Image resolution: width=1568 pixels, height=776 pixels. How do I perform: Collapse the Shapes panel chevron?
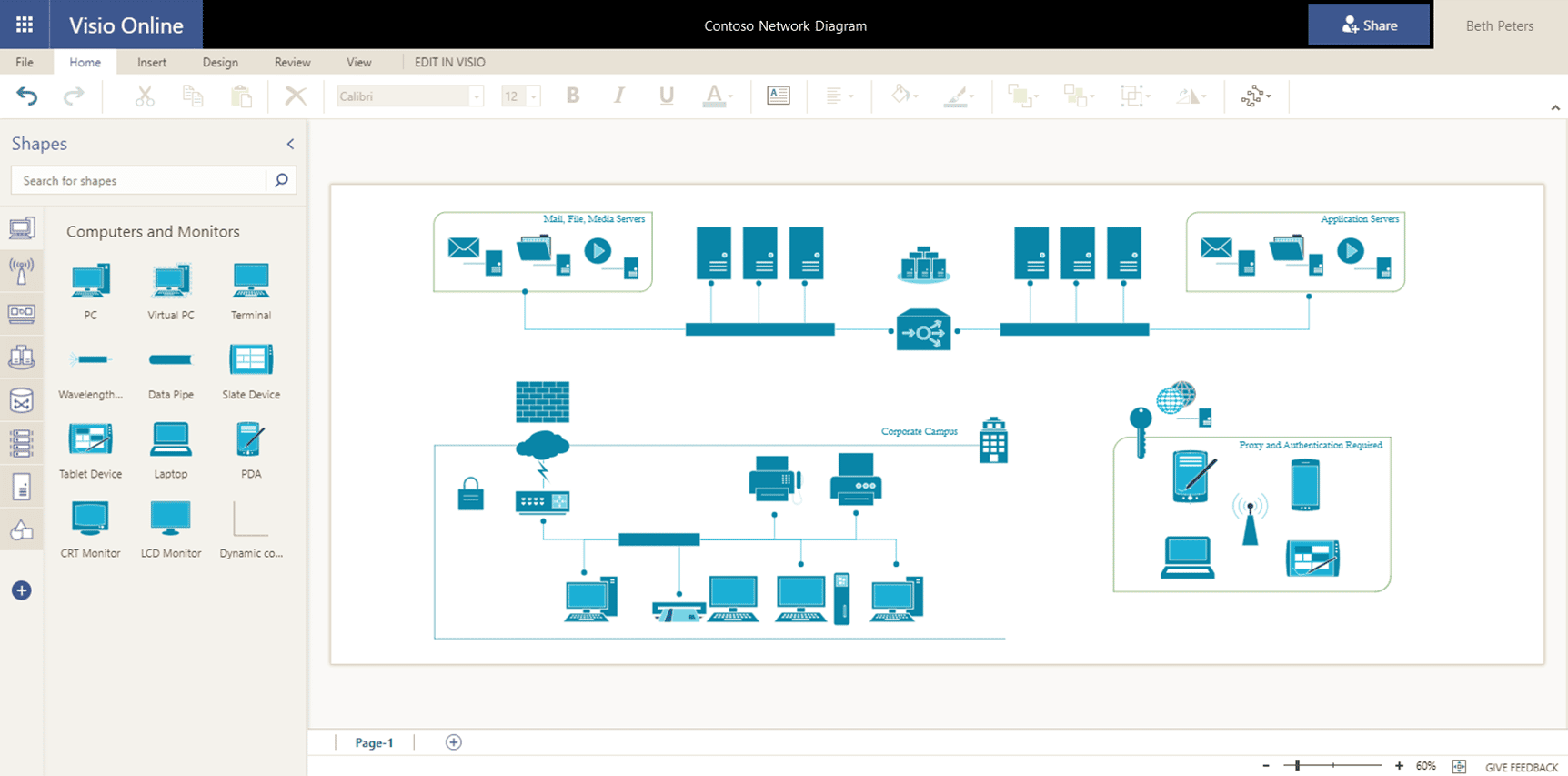pos(290,144)
